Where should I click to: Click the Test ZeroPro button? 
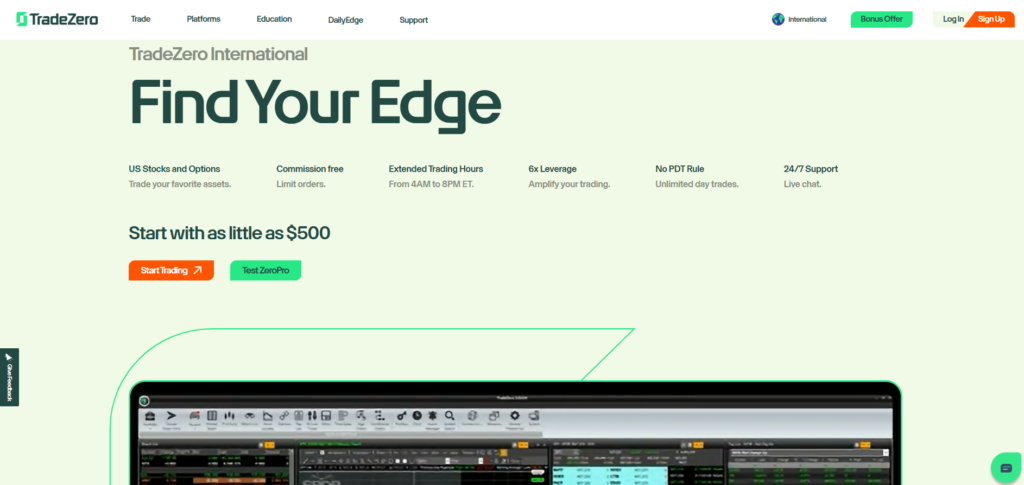[x=265, y=270]
